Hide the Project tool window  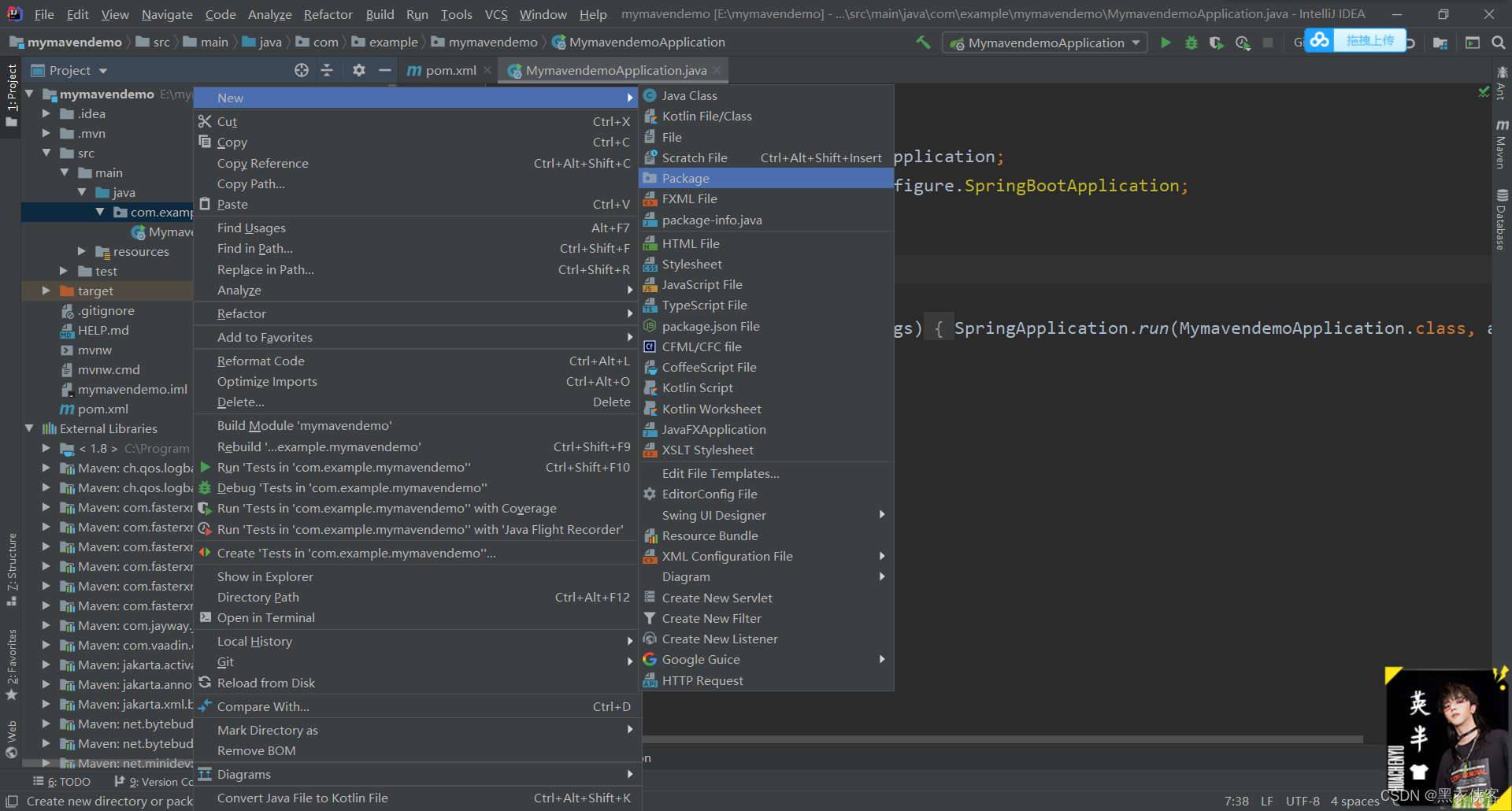[x=384, y=70]
